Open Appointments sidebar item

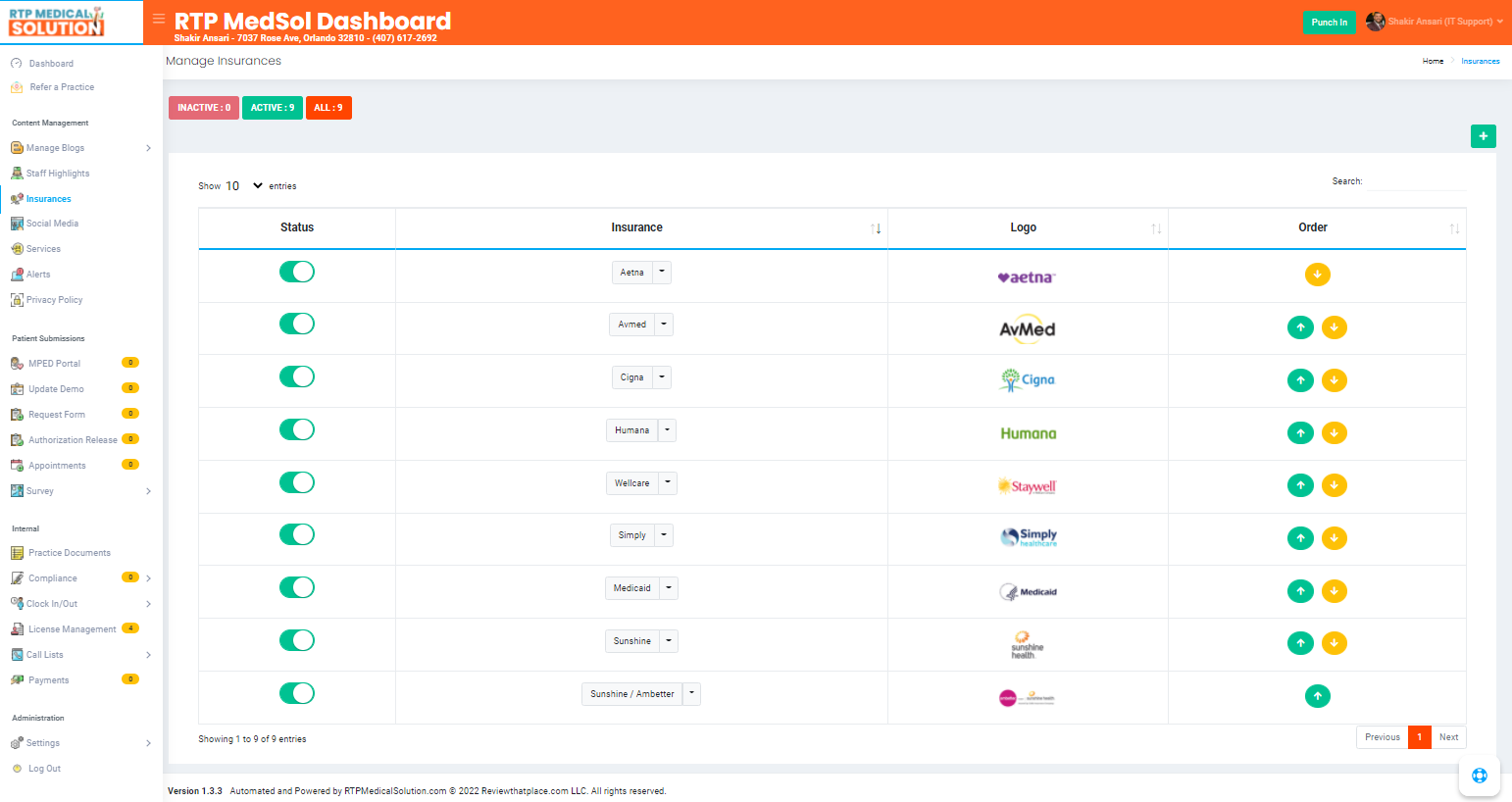[x=57, y=466]
